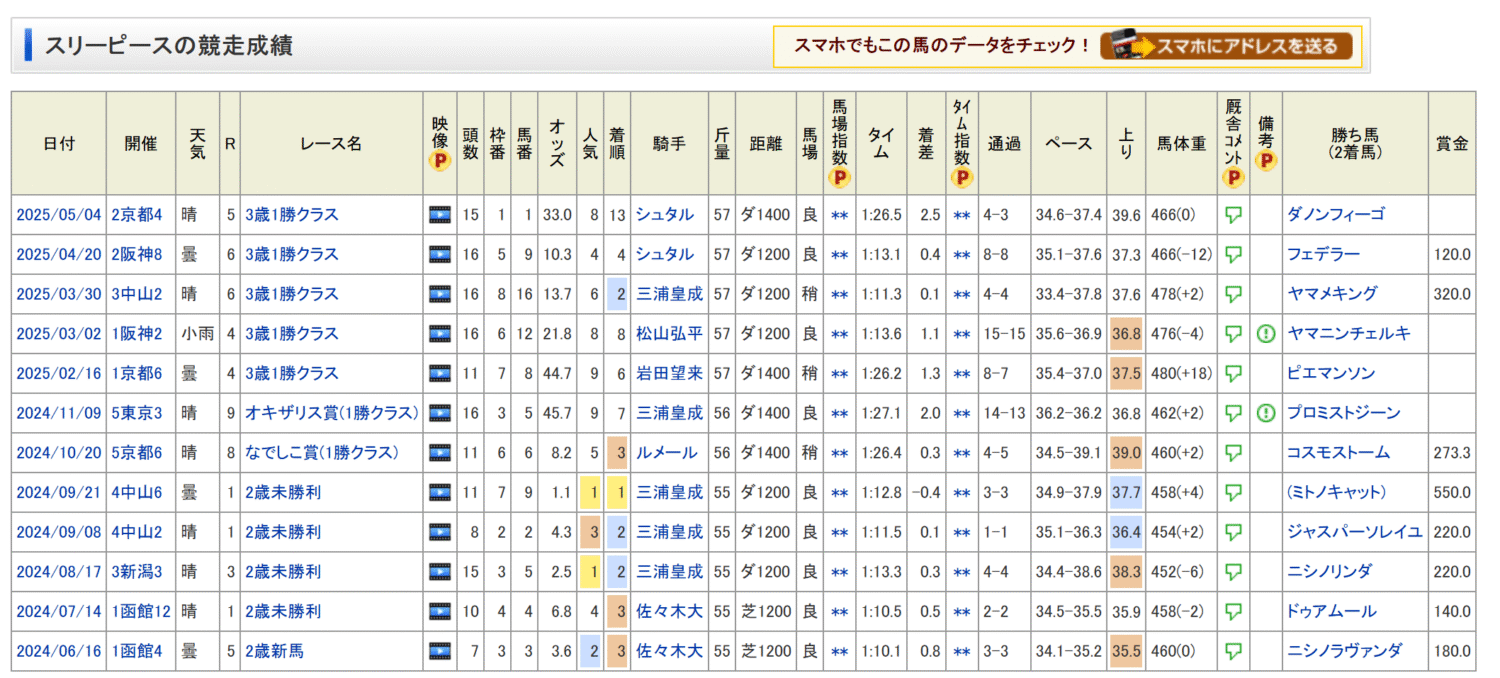The height and width of the screenshot is (678, 1500).
Task: Play video icon for 2025/05/04 race
Action: point(440,215)
